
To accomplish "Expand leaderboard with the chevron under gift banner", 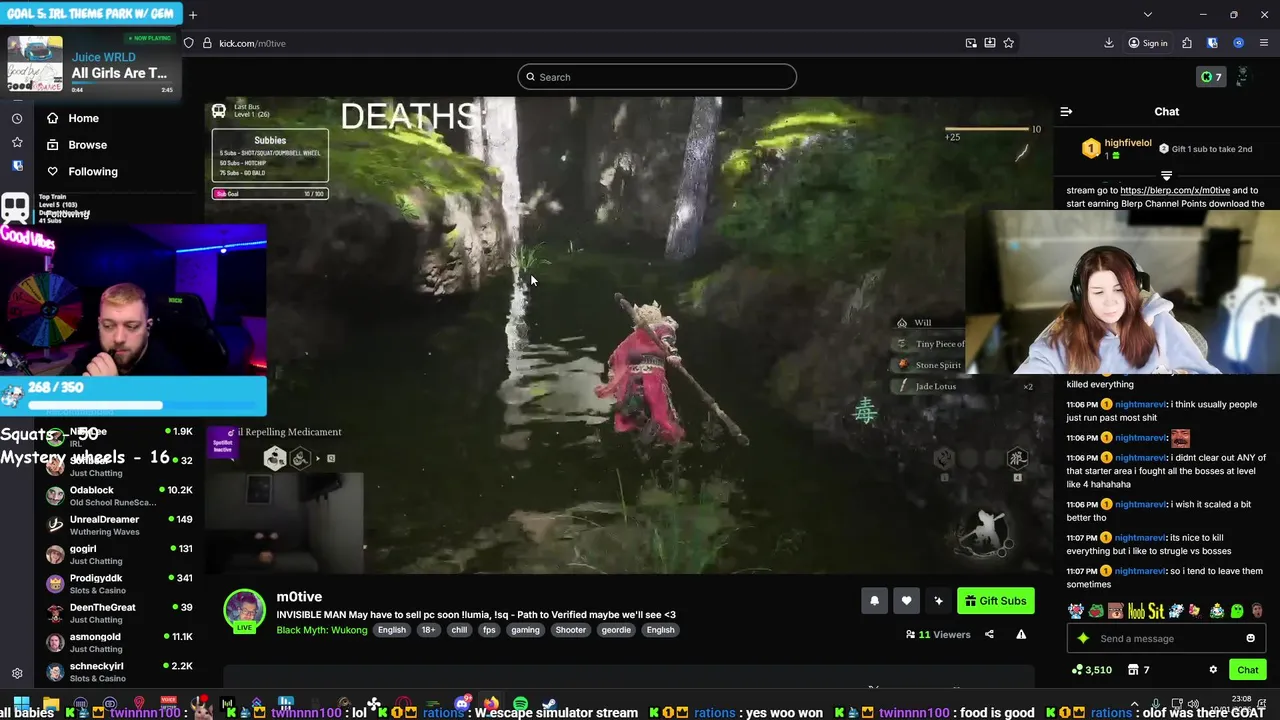I will tap(1166, 176).
